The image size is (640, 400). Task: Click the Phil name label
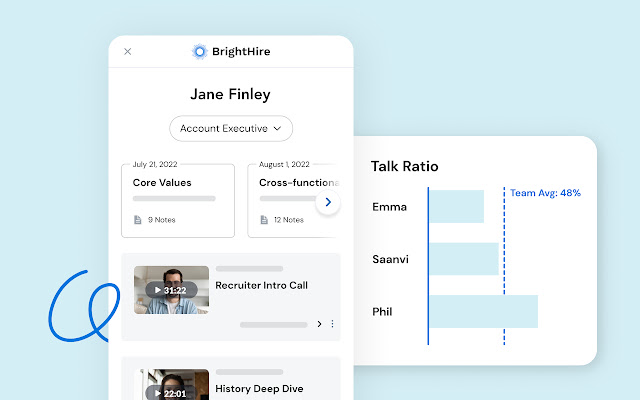point(382,312)
